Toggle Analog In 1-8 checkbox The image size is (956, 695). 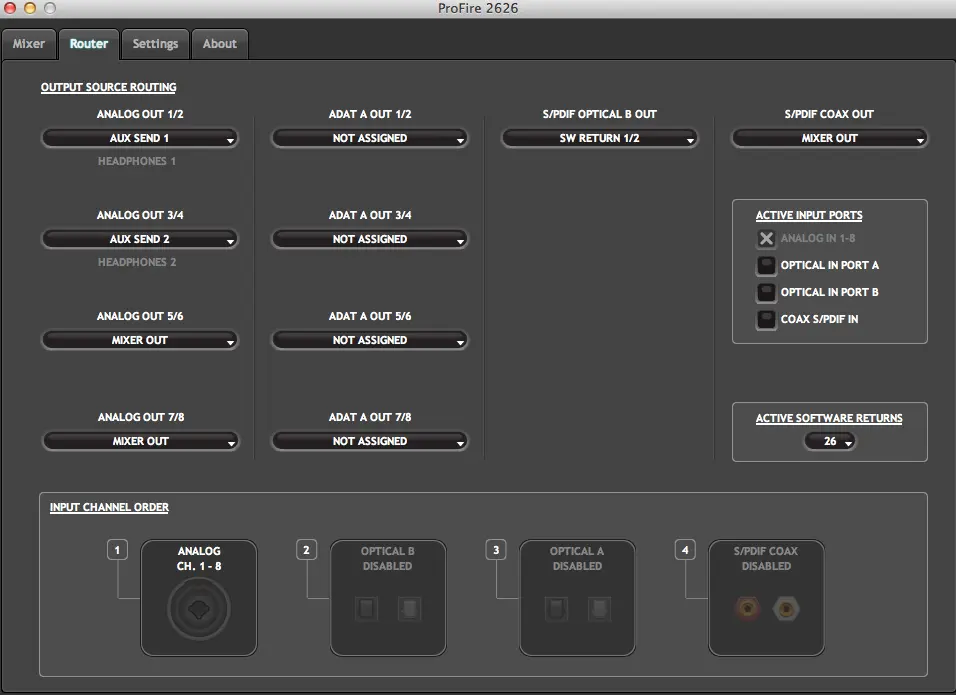(766, 238)
